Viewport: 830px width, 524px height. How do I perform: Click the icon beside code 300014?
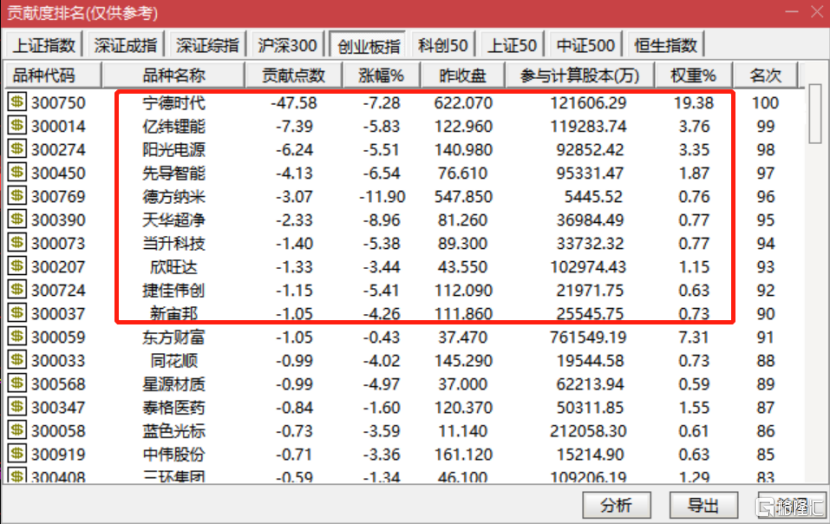(x=17, y=125)
